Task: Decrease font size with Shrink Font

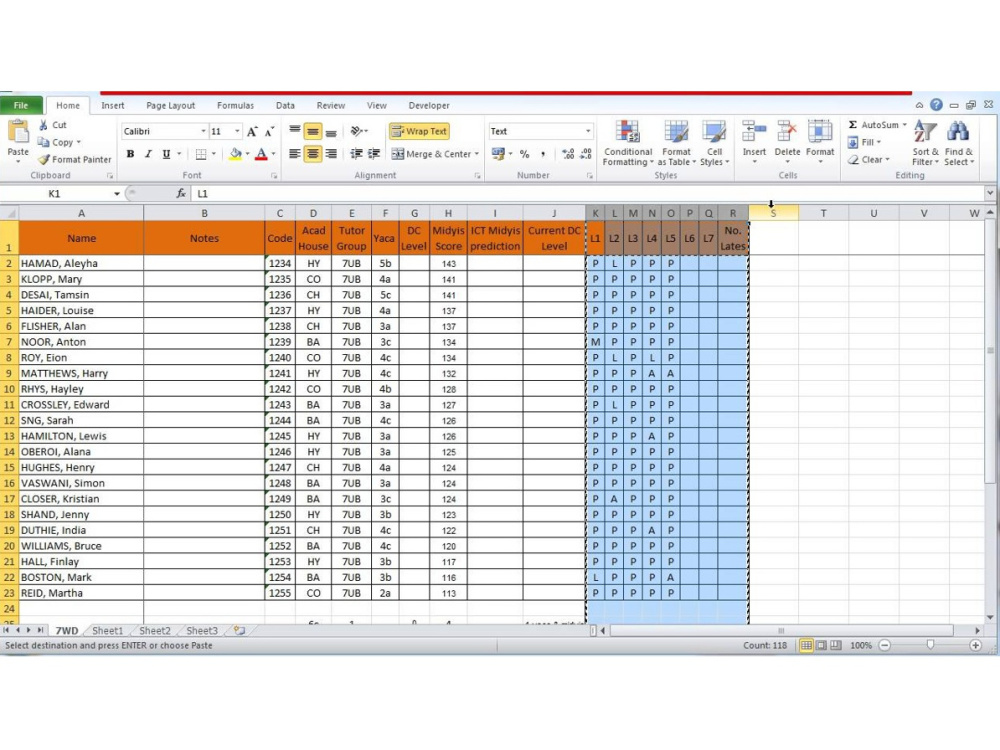Action: [270, 131]
